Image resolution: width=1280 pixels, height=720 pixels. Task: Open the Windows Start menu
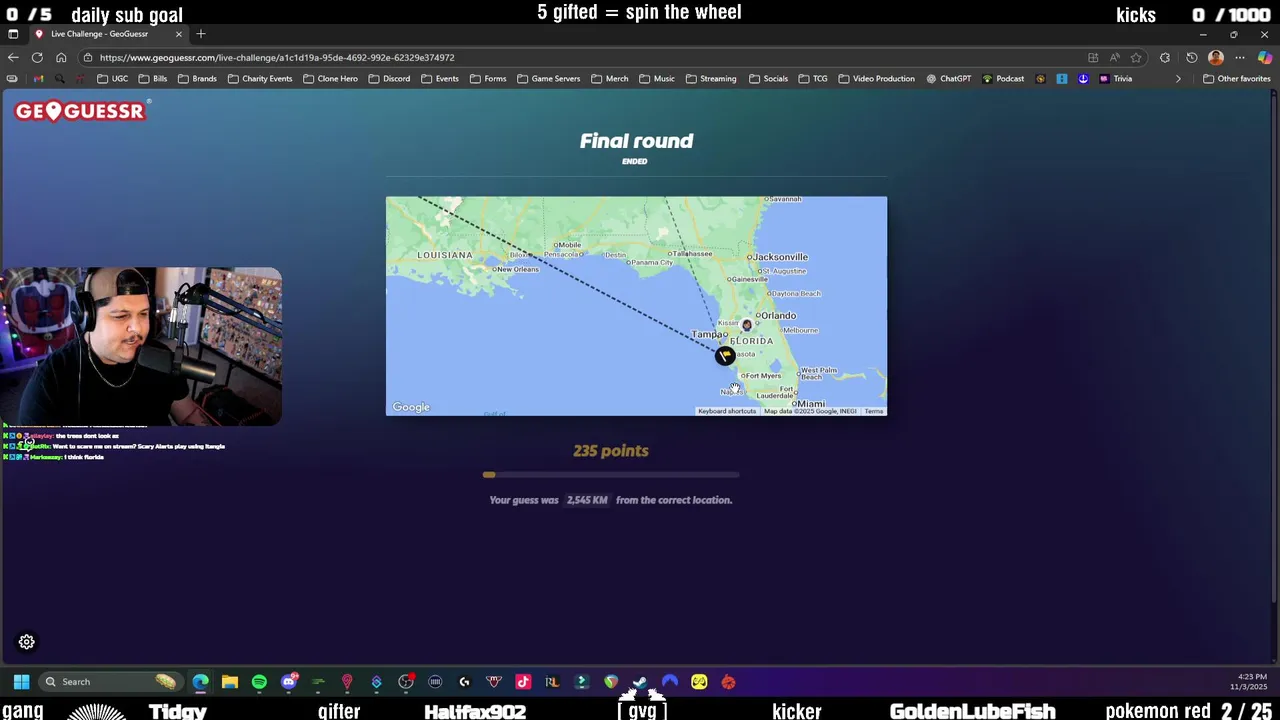[x=21, y=682]
